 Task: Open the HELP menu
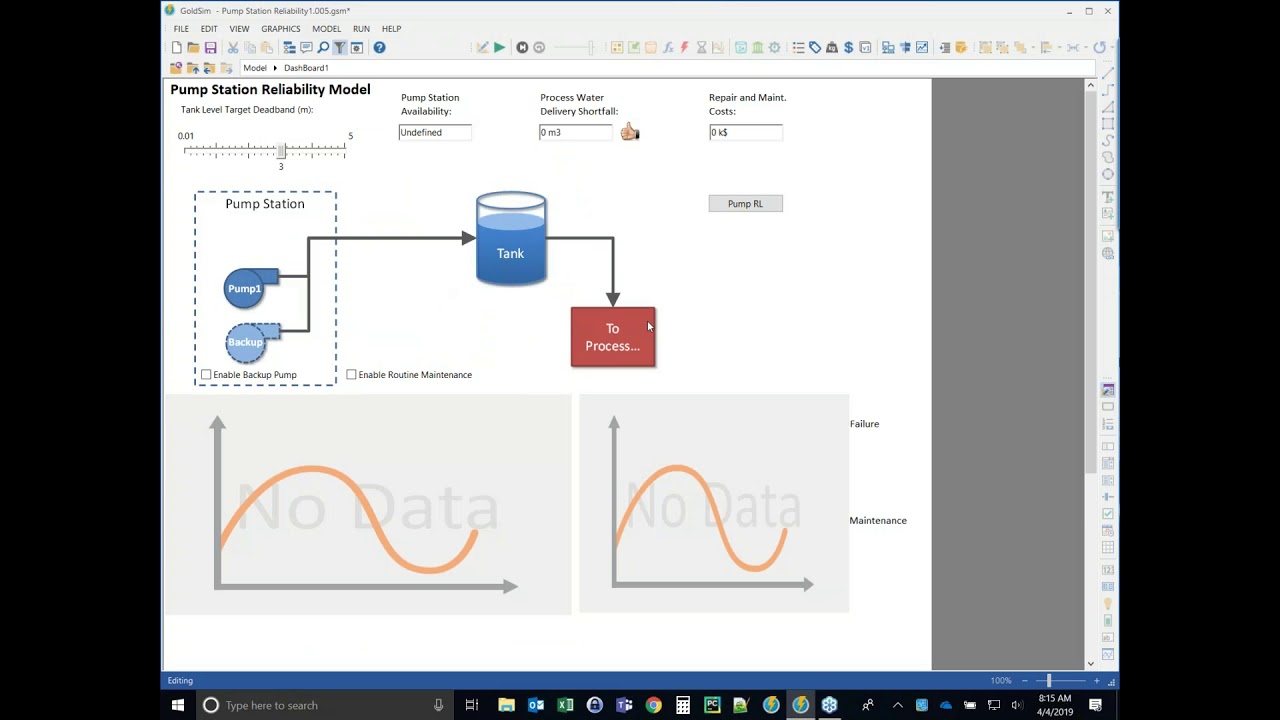click(391, 29)
